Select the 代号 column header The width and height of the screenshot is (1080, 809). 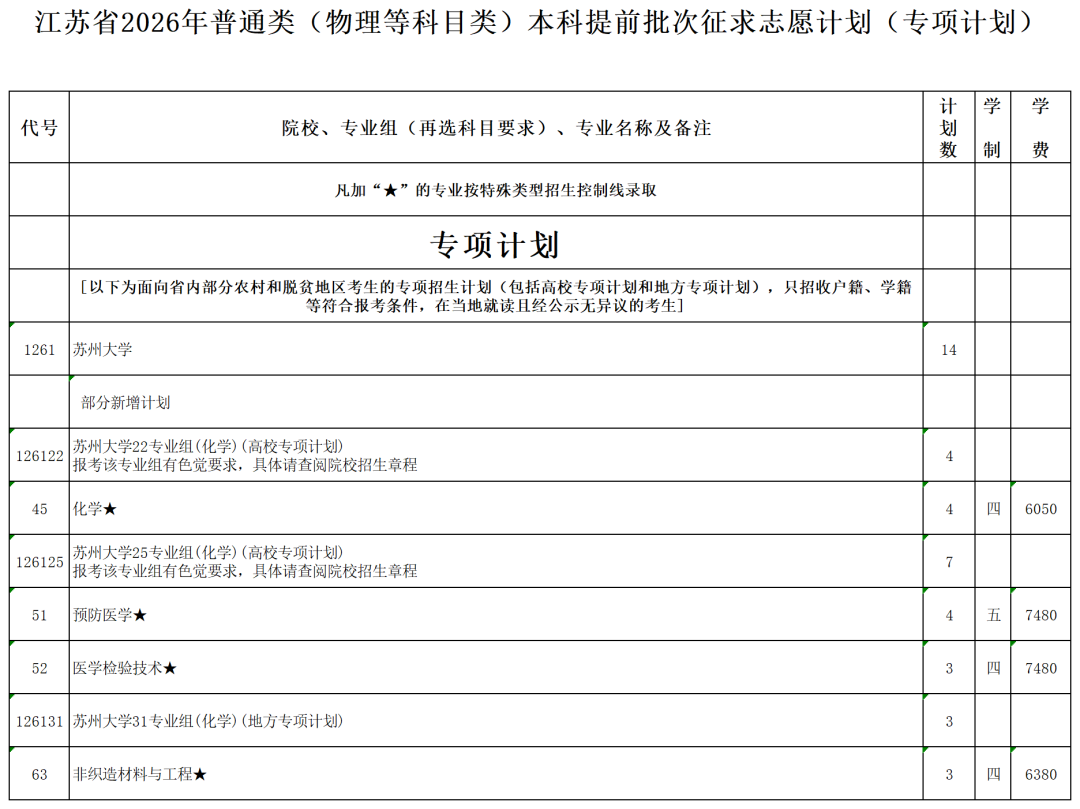point(39,127)
